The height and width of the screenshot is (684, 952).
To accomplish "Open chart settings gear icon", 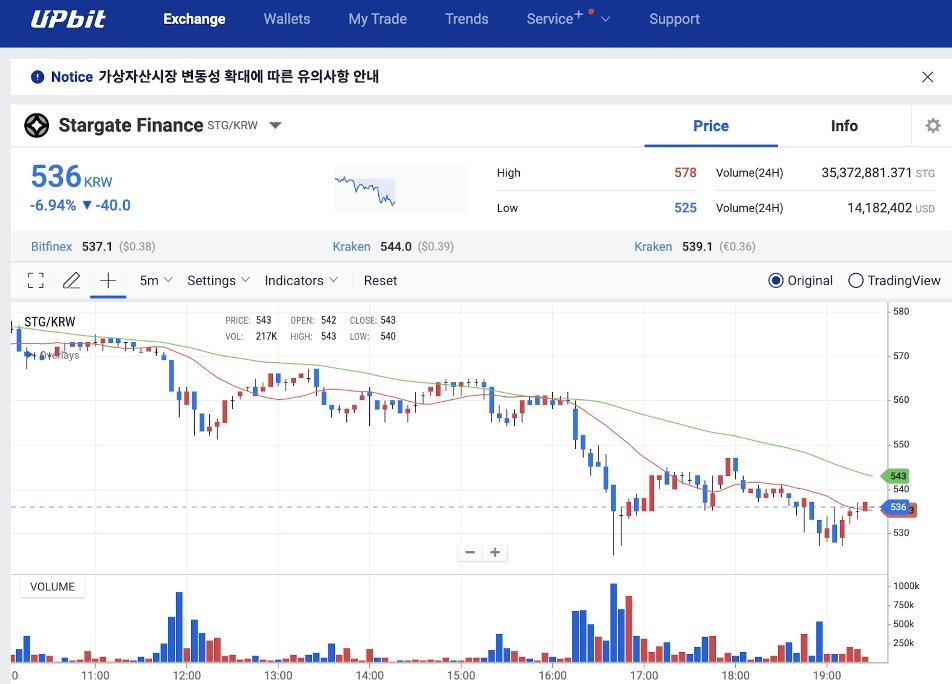I will (x=933, y=126).
